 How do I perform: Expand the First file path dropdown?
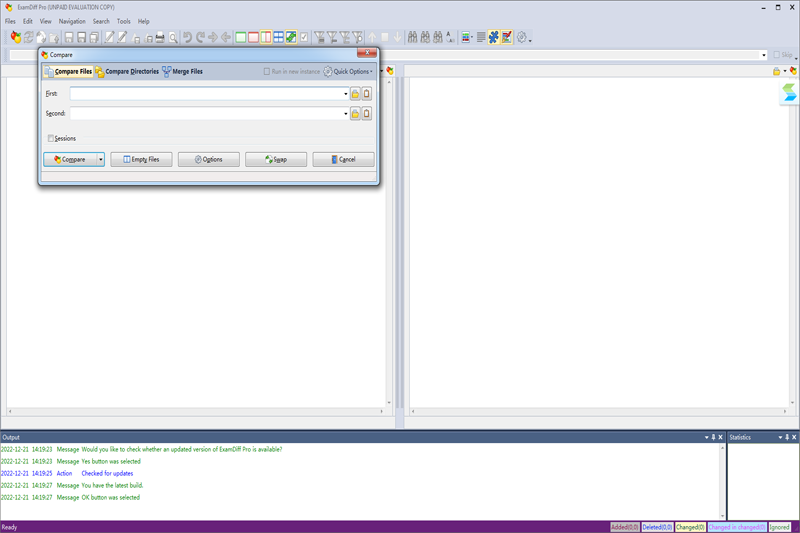pos(346,94)
